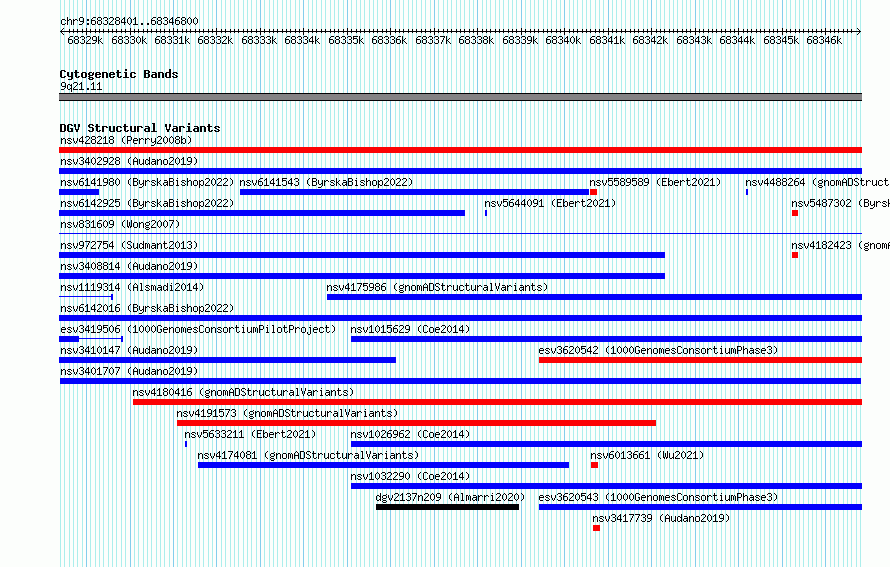Select the nsv4182423 variant label

point(841,245)
